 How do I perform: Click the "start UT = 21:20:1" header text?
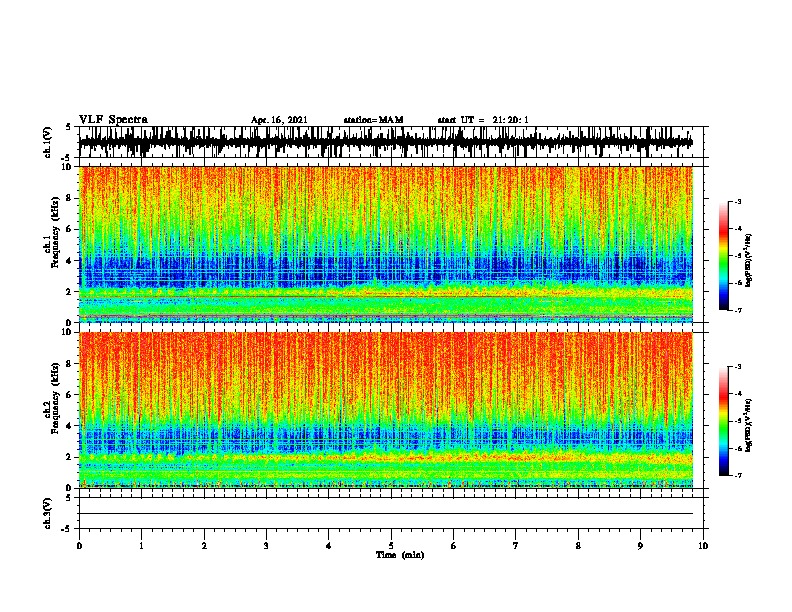(483, 120)
